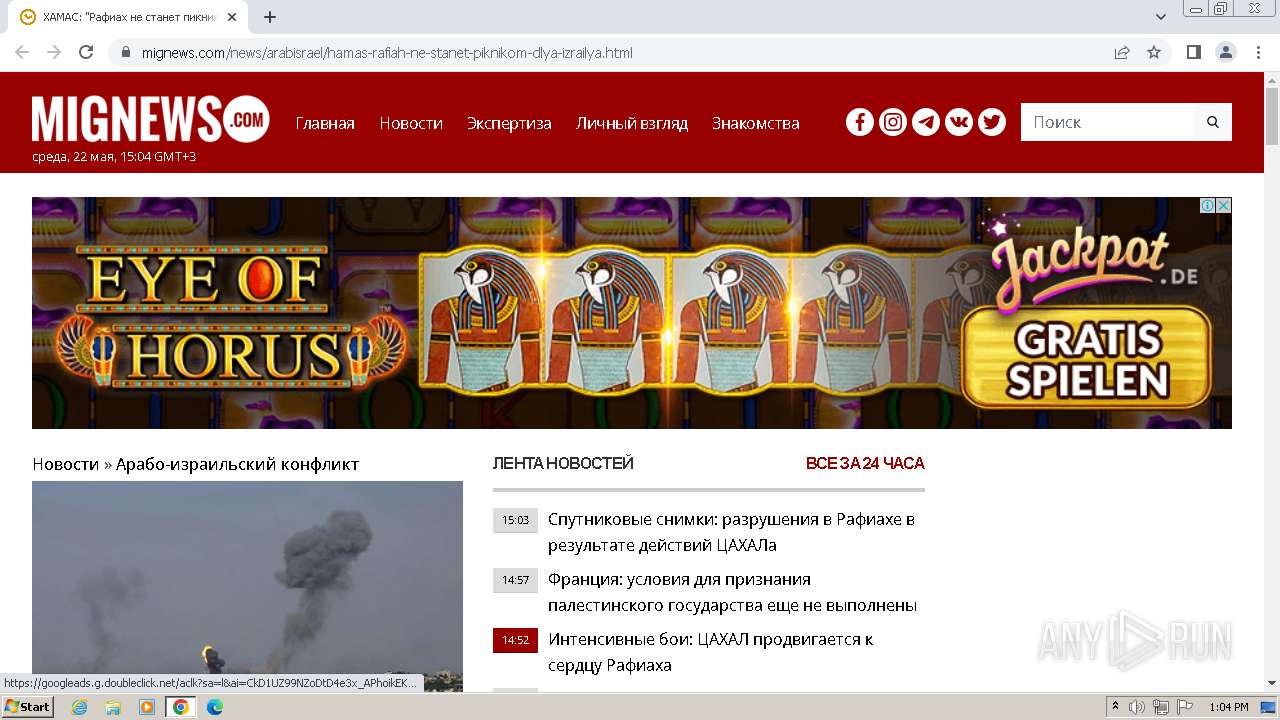Show hidden system tray icons
The width and height of the screenshot is (1280, 720).
point(1115,707)
